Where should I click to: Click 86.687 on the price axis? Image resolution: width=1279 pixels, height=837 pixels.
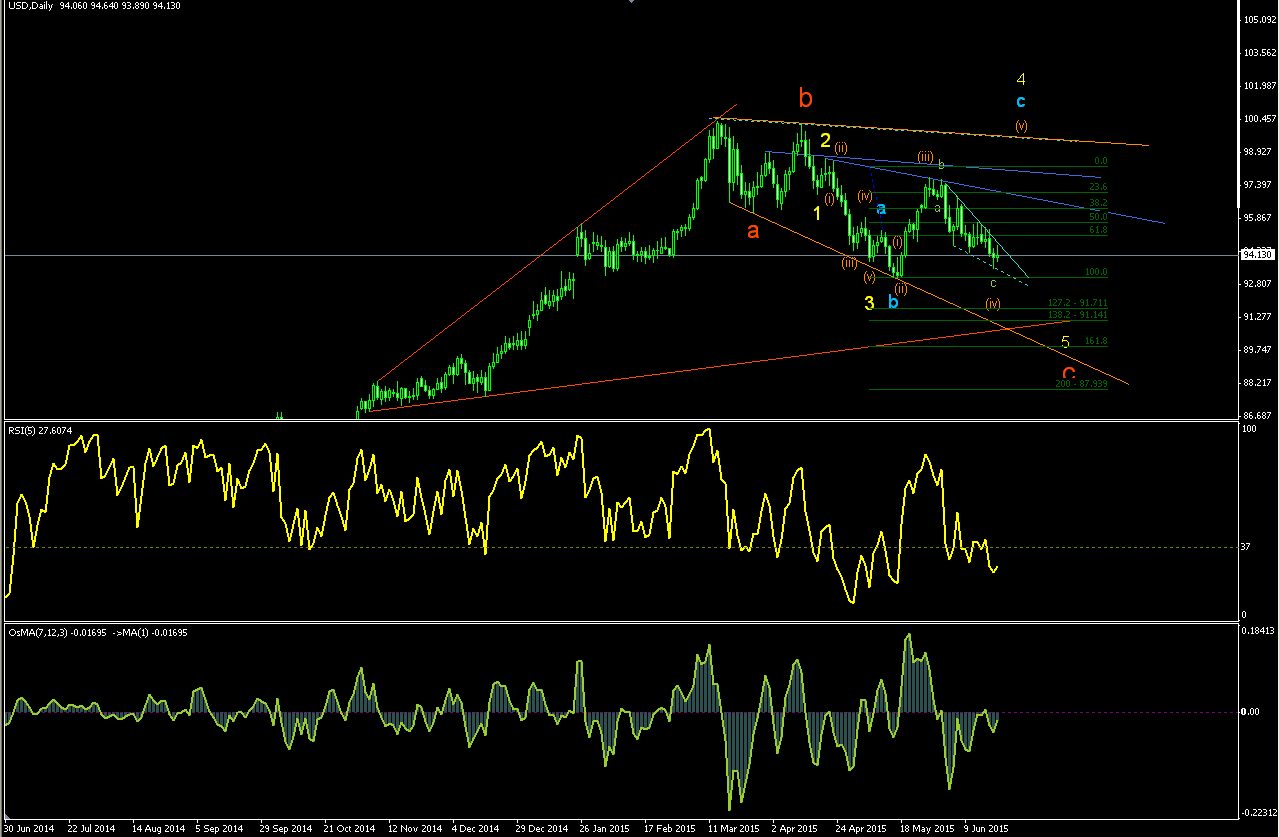(1256, 416)
